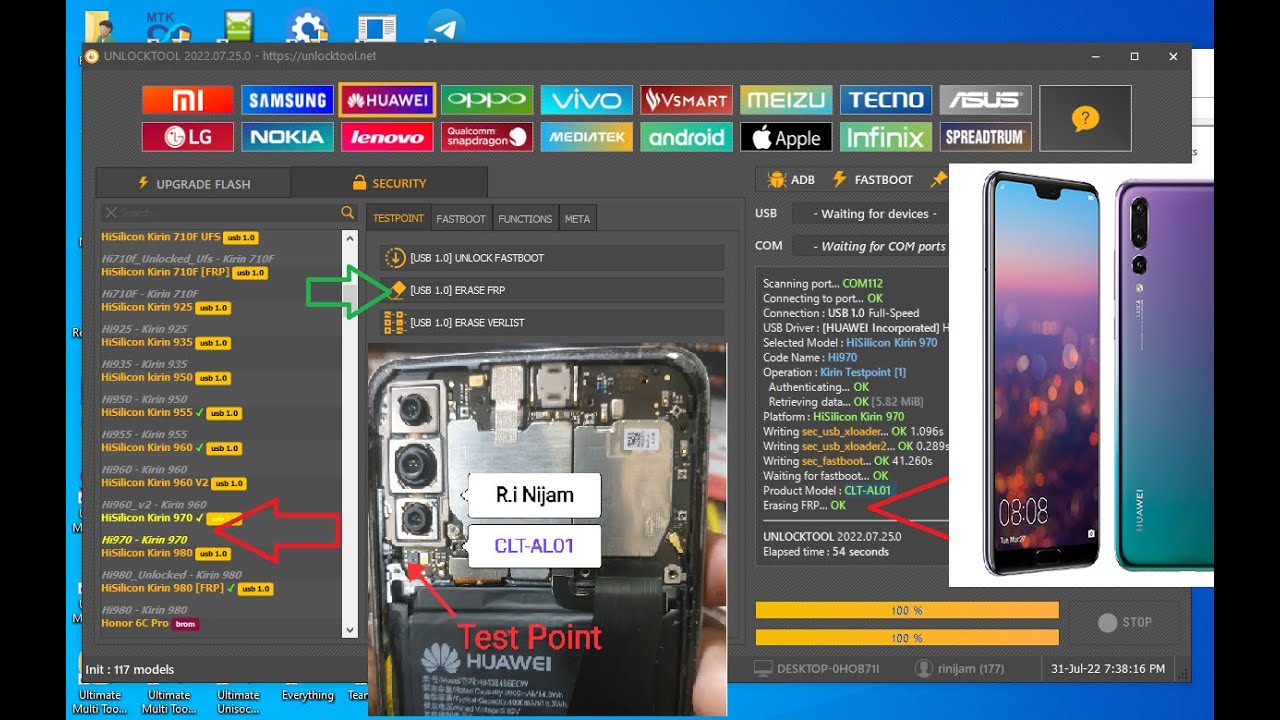
Task: Click the rinijam (177) account label
Action: tap(959, 668)
